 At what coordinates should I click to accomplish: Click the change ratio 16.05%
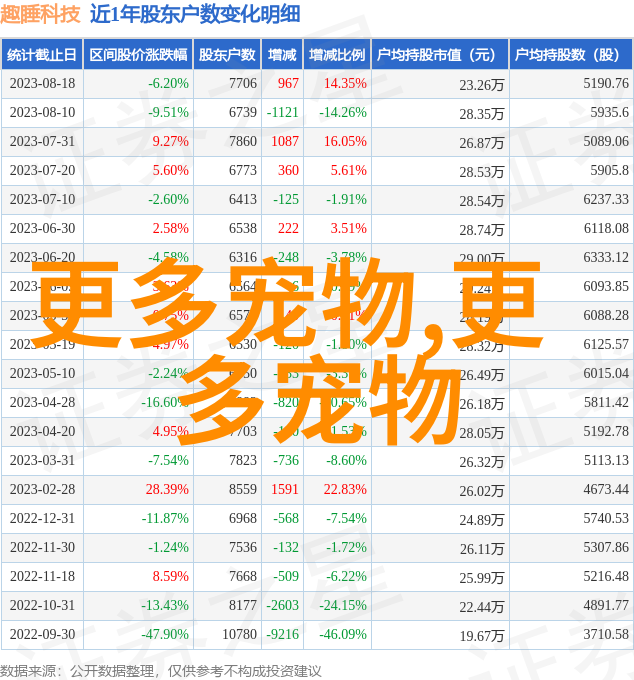tap(345, 141)
